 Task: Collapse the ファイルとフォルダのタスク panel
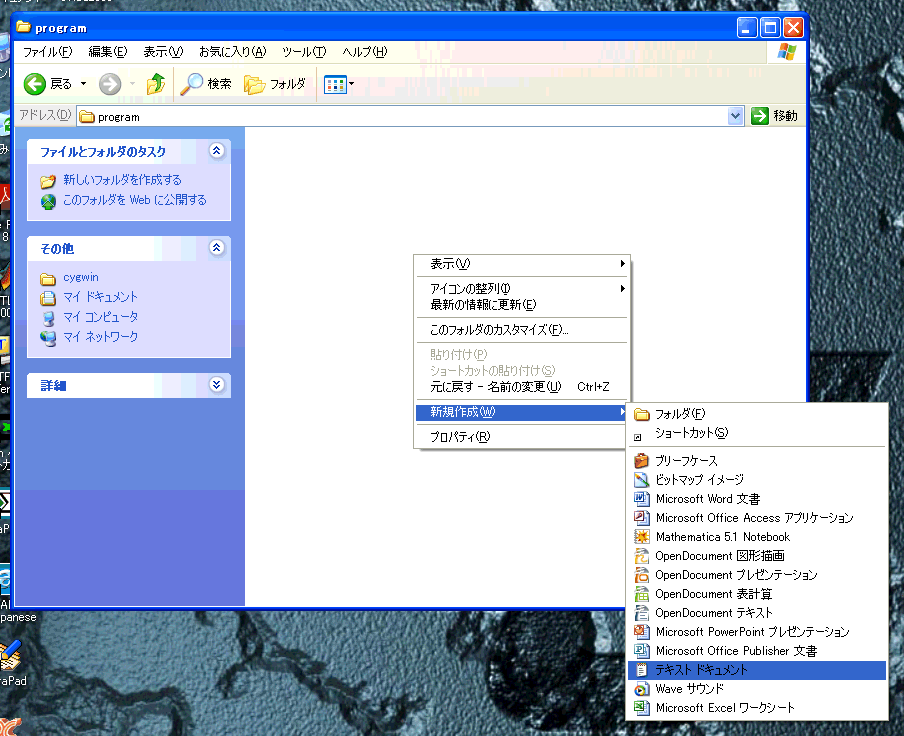coord(216,151)
